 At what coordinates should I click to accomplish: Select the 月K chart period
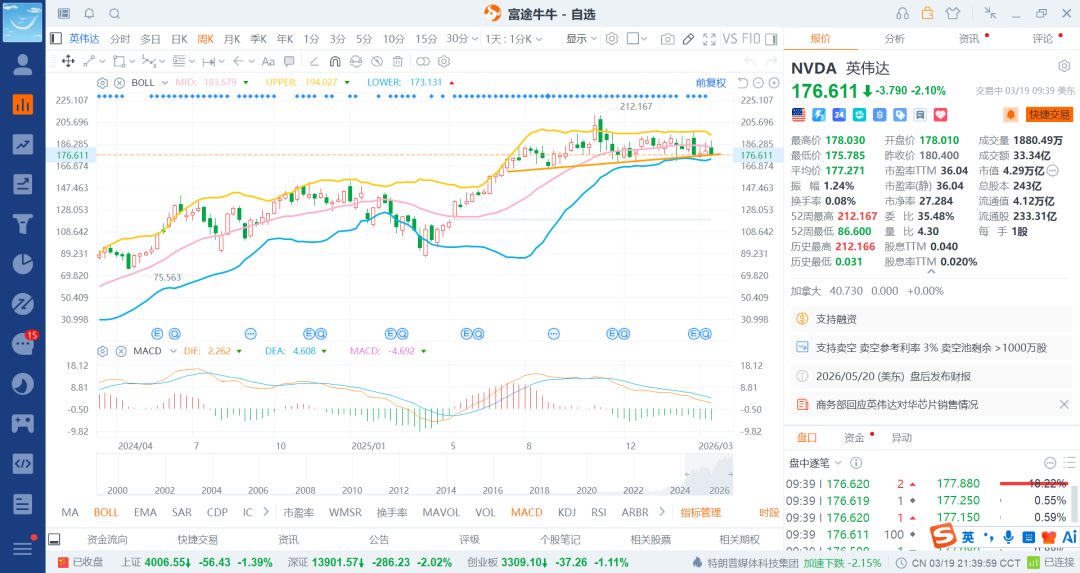click(232, 38)
